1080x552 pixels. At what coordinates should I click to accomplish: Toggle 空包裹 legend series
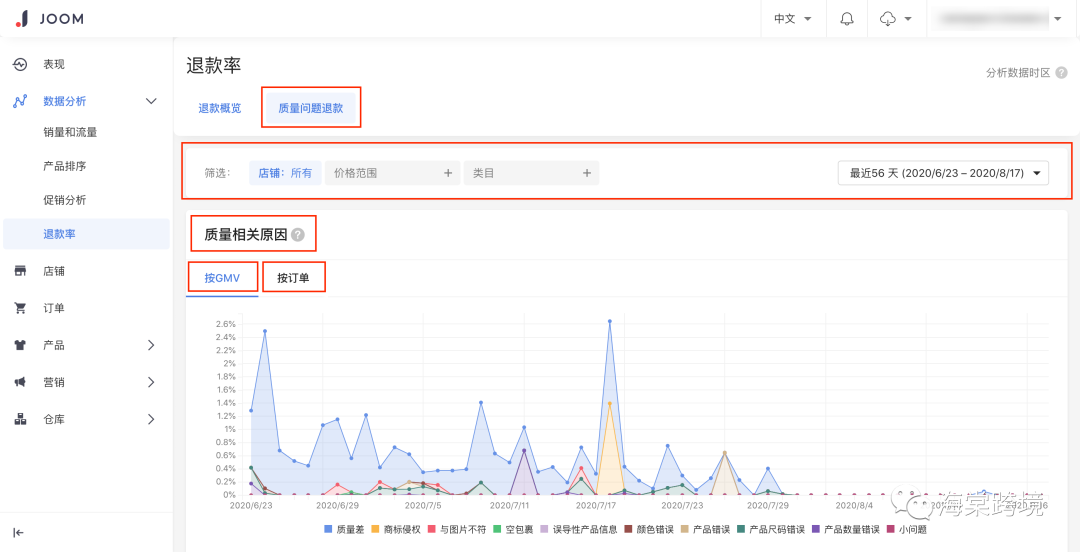coord(514,529)
